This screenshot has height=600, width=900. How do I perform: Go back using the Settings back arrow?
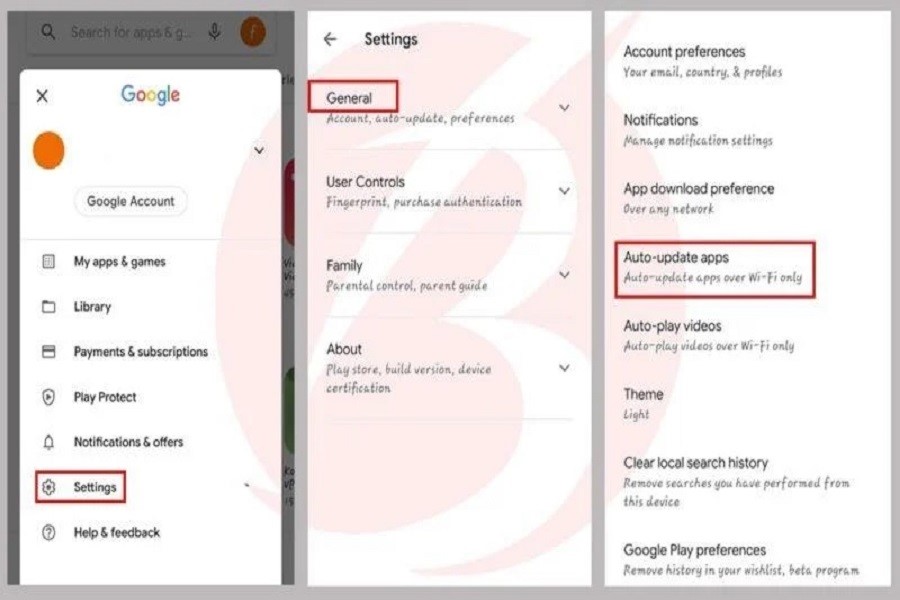[330, 39]
